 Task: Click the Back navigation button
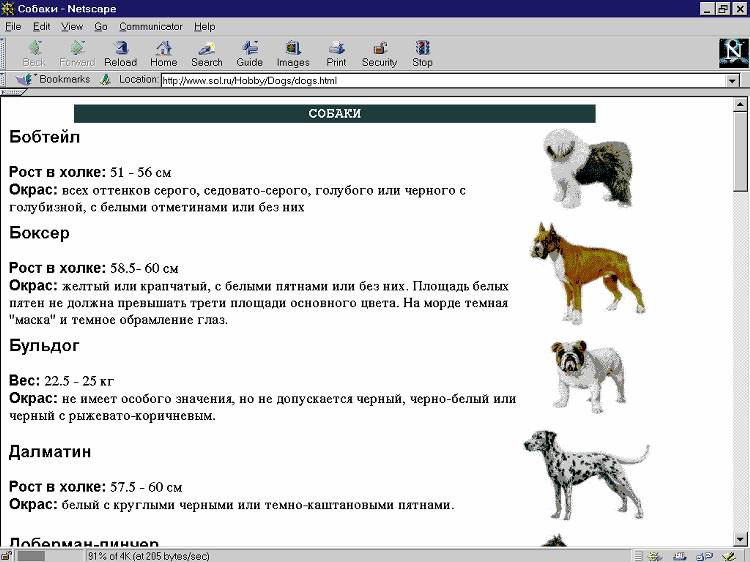34,54
